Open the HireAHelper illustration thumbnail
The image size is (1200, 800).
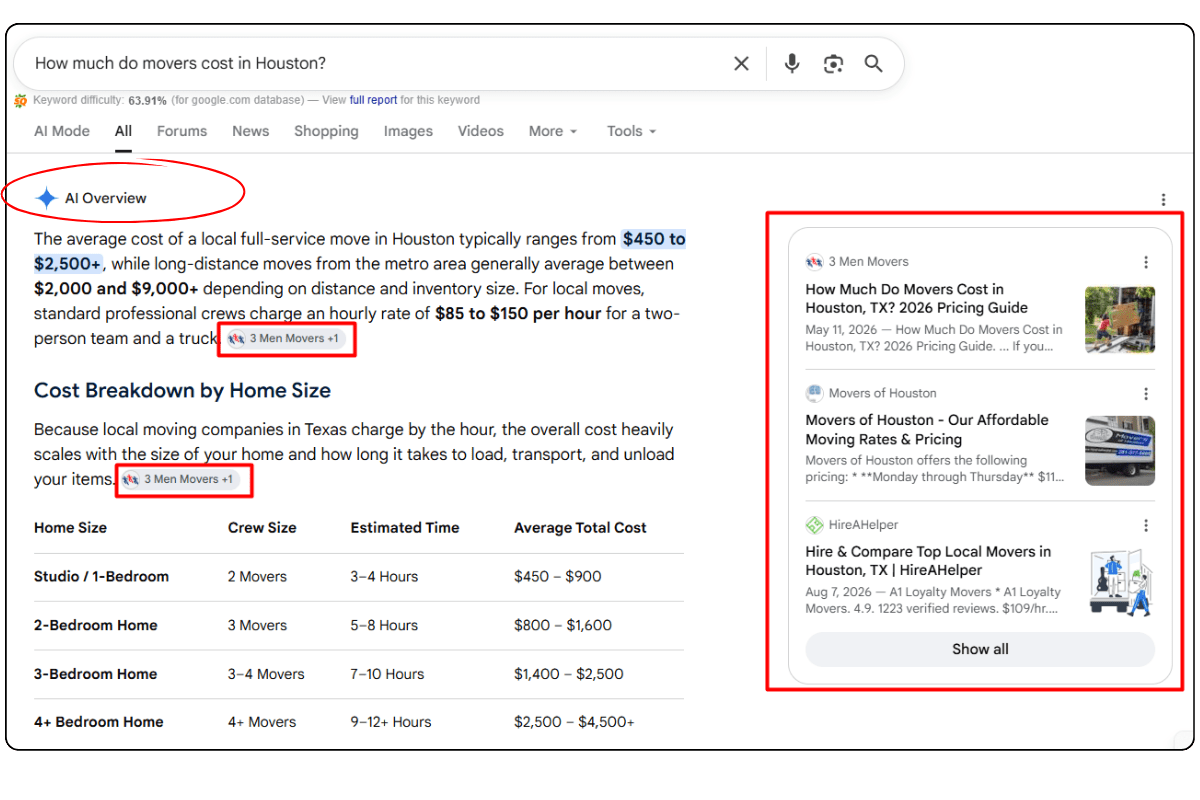click(x=1120, y=583)
